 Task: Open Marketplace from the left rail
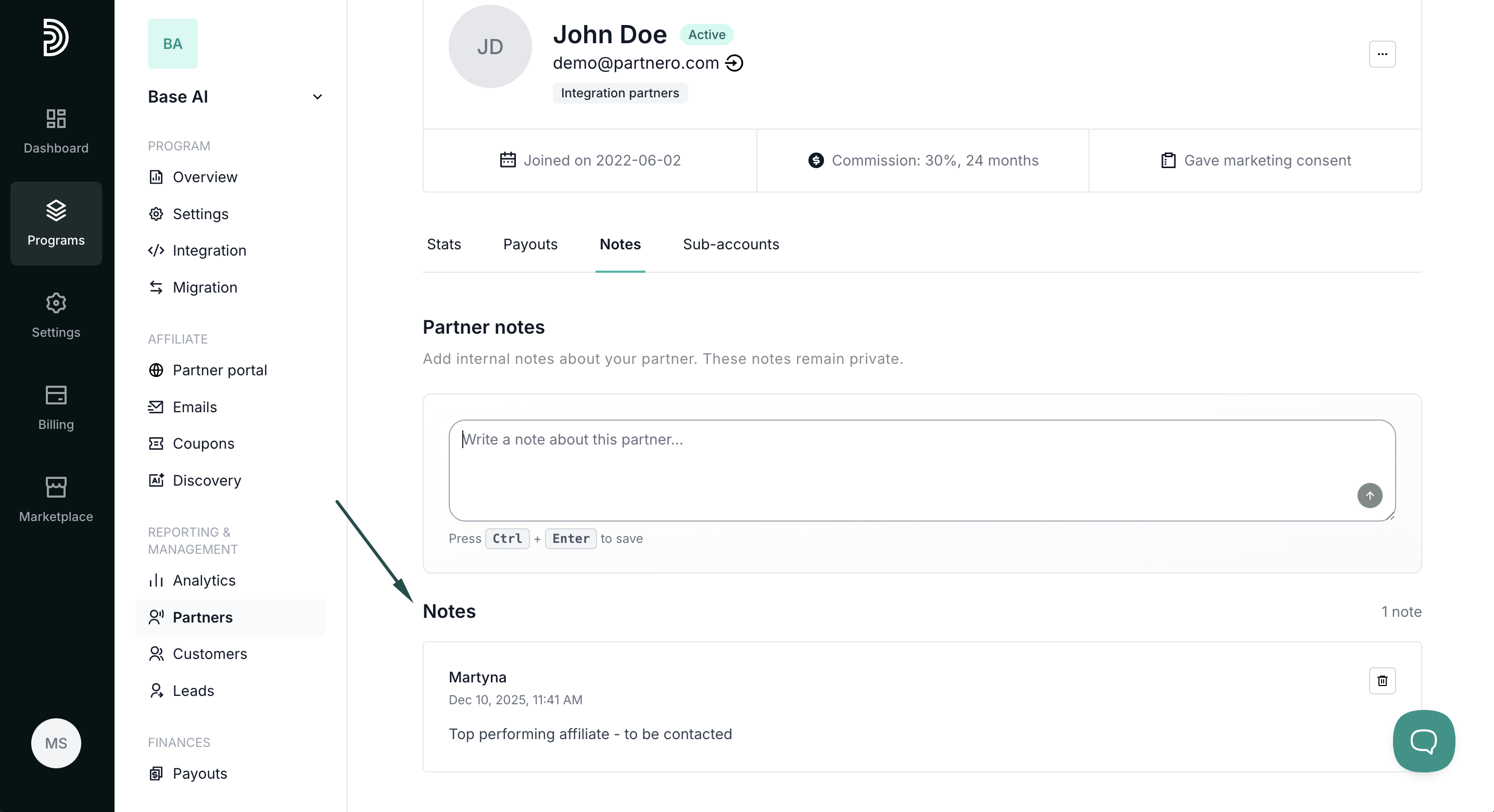tap(56, 499)
